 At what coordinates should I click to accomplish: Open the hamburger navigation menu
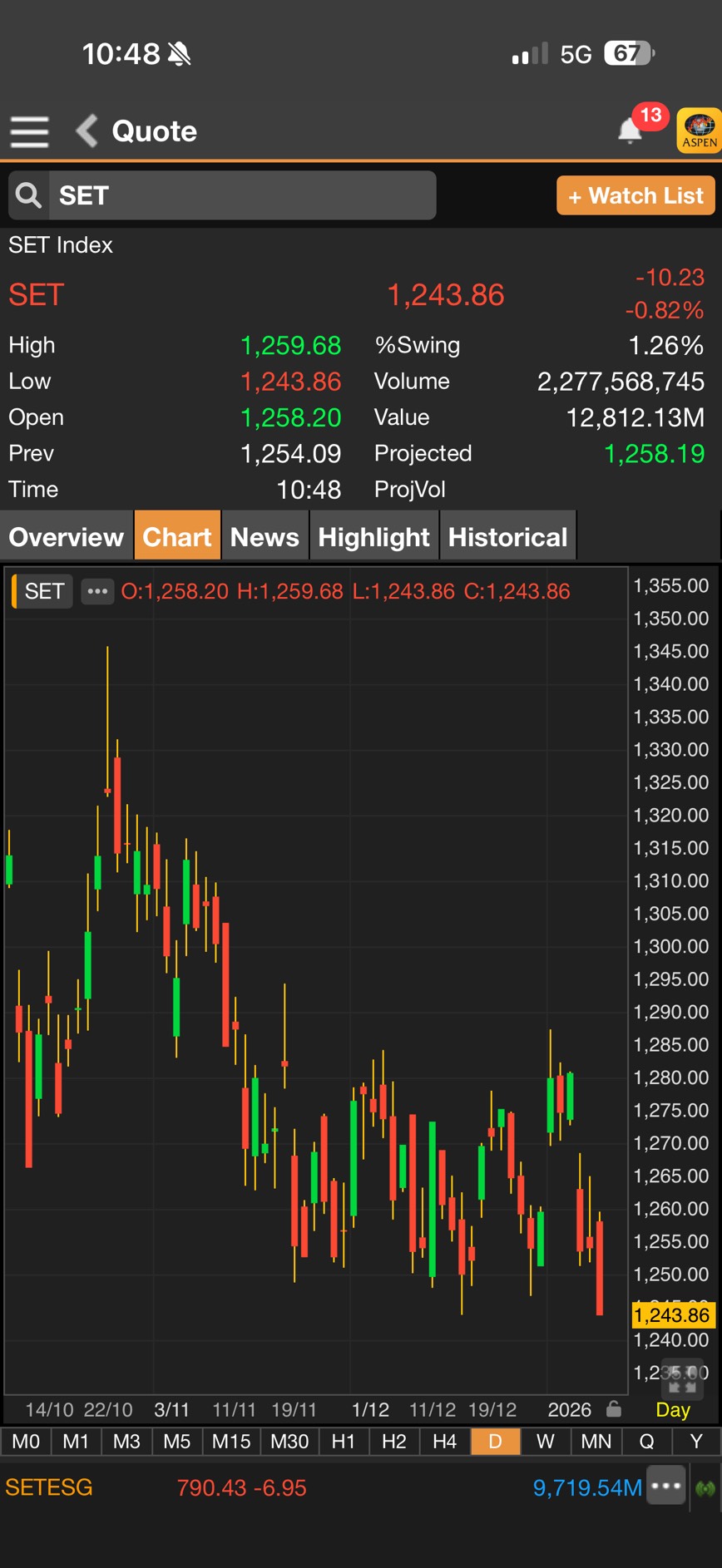pyautogui.click(x=29, y=131)
